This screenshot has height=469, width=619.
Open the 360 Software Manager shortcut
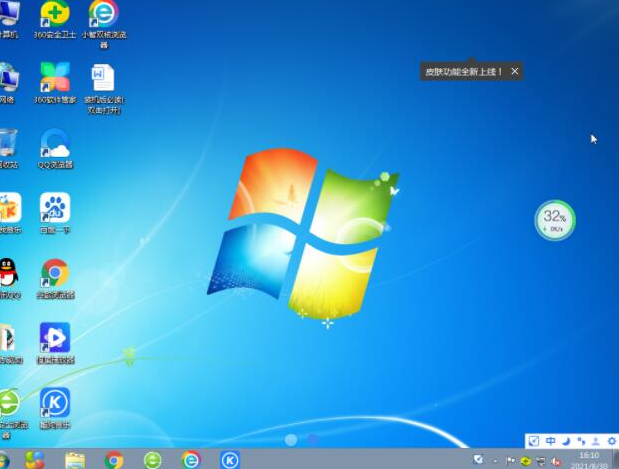coord(54,78)
